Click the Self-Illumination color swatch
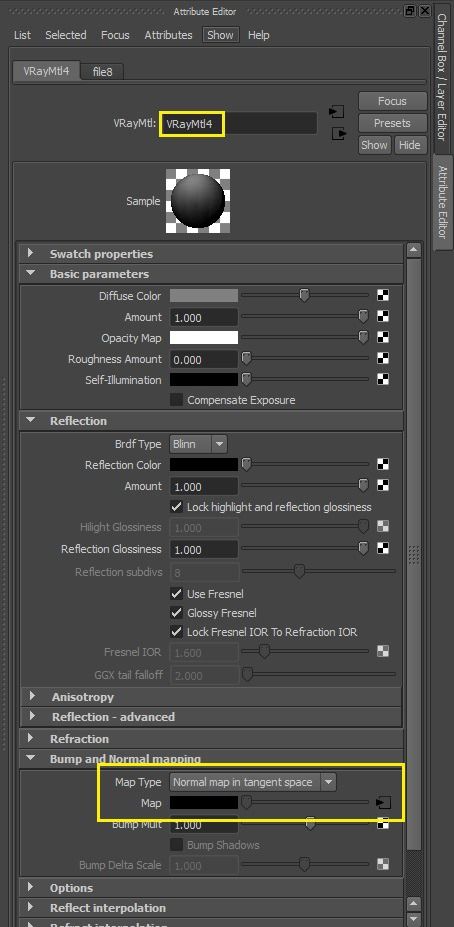 tap(204, 380)
